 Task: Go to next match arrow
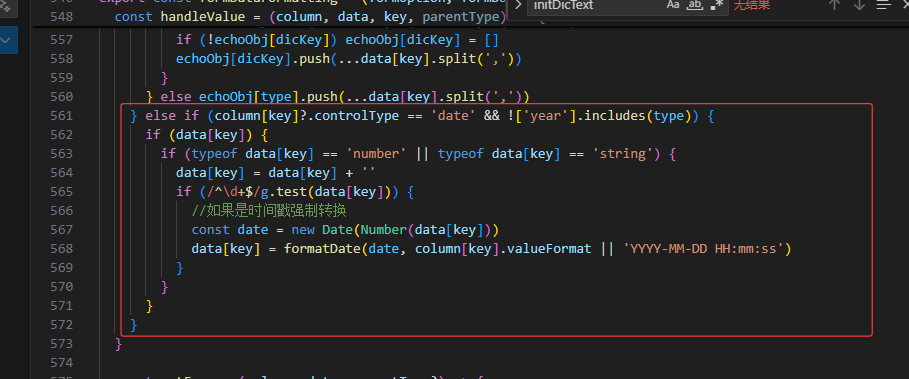pyautogui.click(x=859, y=5)
